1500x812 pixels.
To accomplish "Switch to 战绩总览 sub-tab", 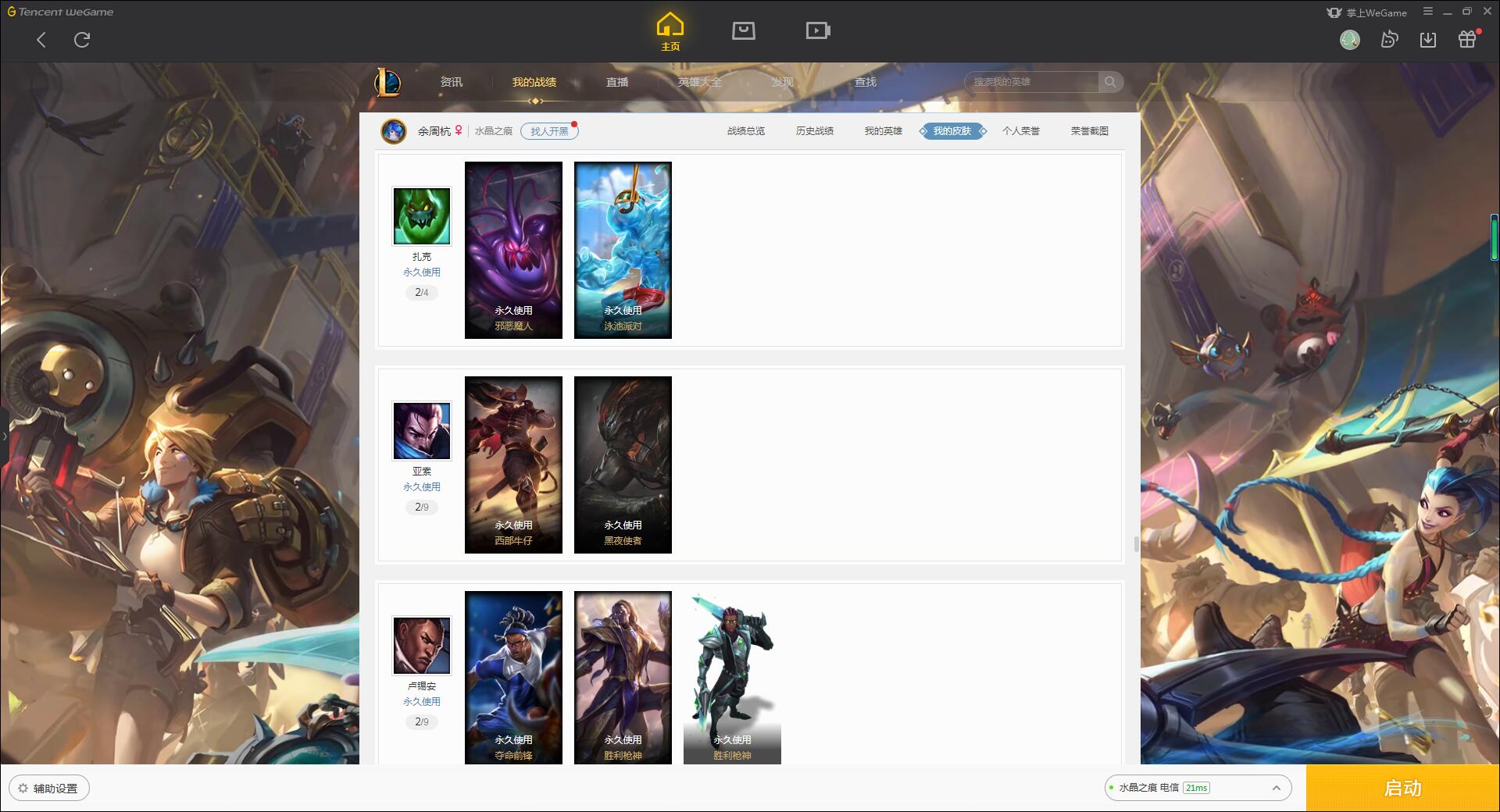I will click(x=746, y=131).
